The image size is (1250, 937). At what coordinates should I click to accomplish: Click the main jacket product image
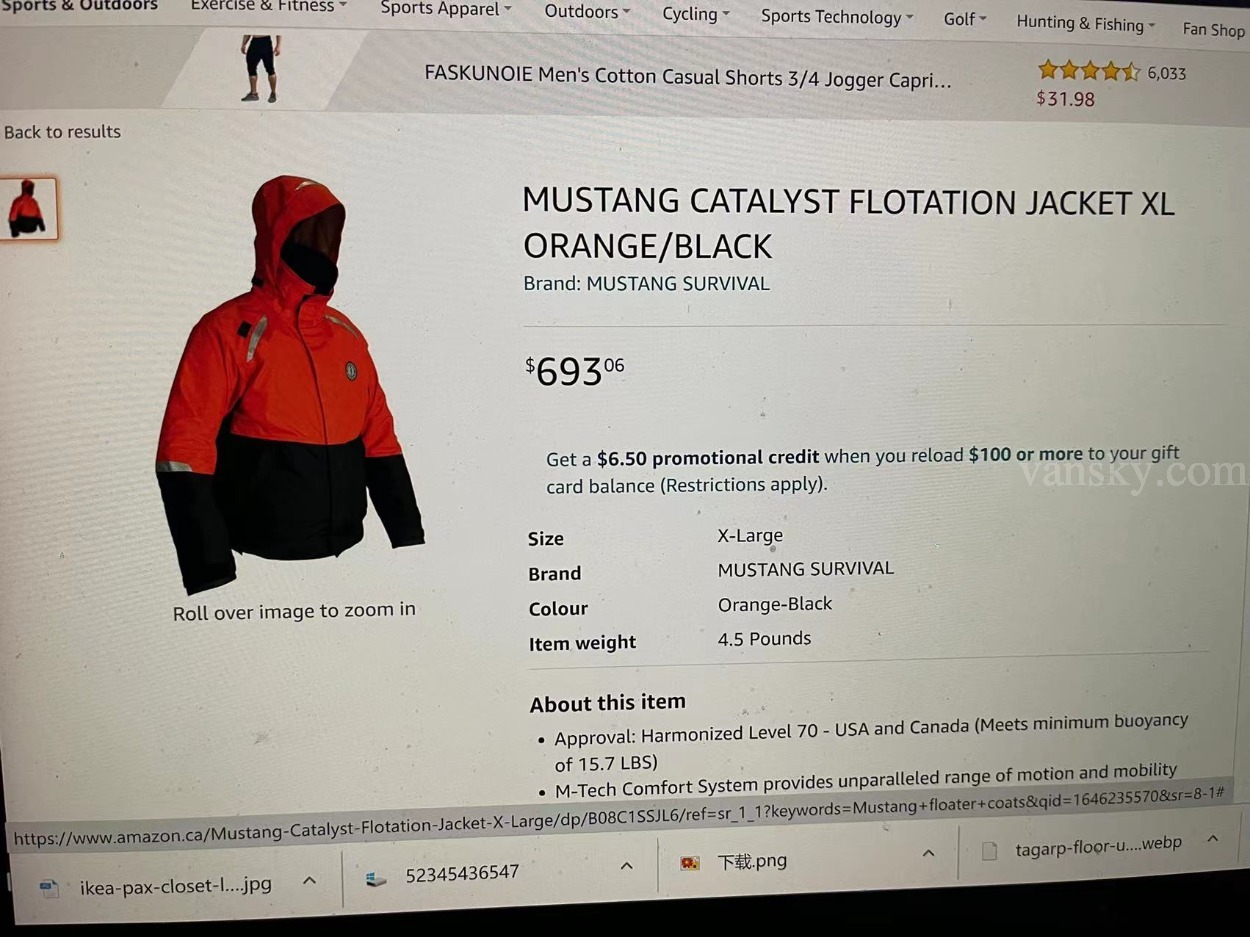[x=288, y=384]
